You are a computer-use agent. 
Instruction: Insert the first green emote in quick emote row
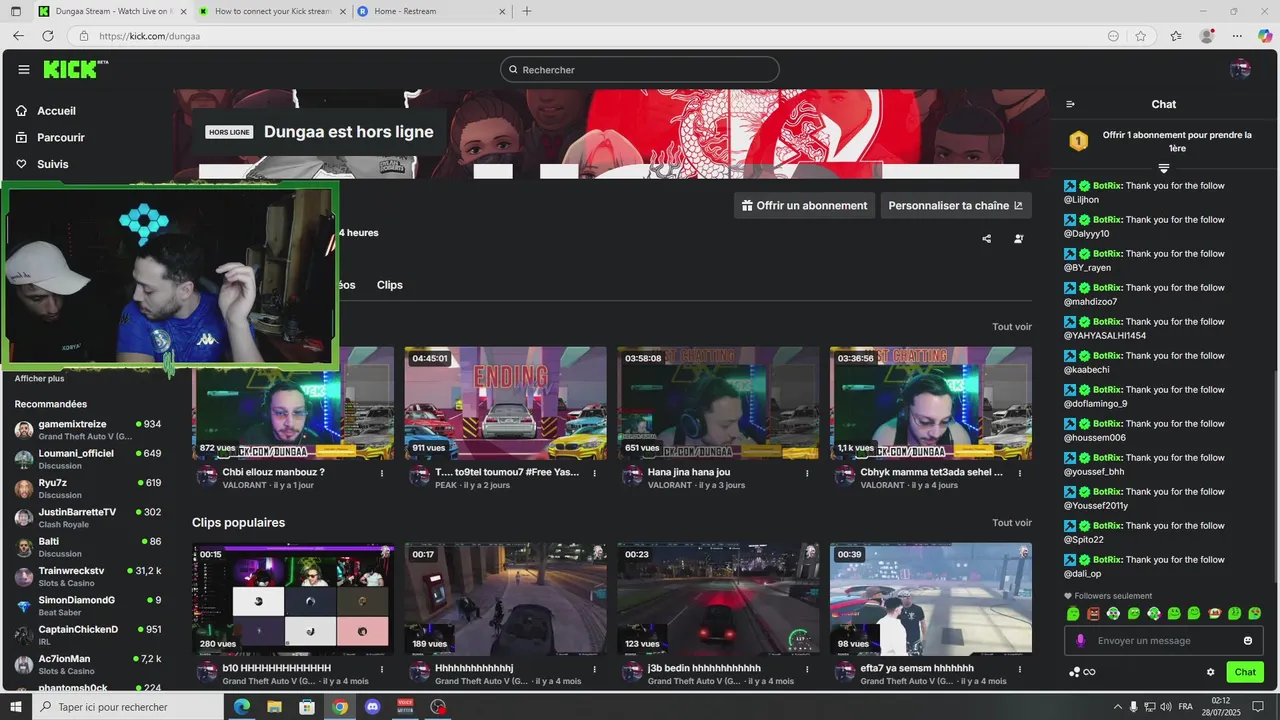point(1073,613)
